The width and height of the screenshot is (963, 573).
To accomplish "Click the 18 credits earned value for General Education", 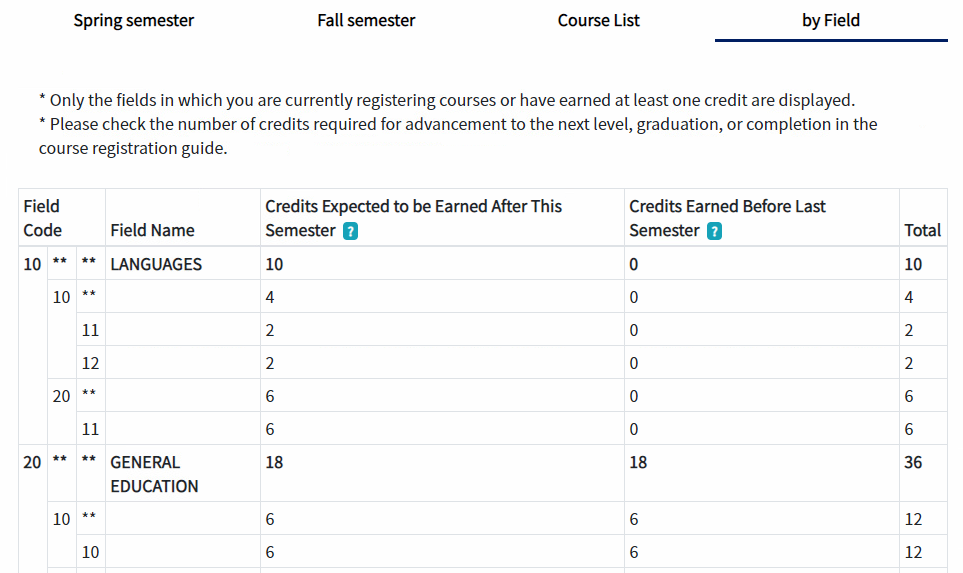I will tap(638, 462).
